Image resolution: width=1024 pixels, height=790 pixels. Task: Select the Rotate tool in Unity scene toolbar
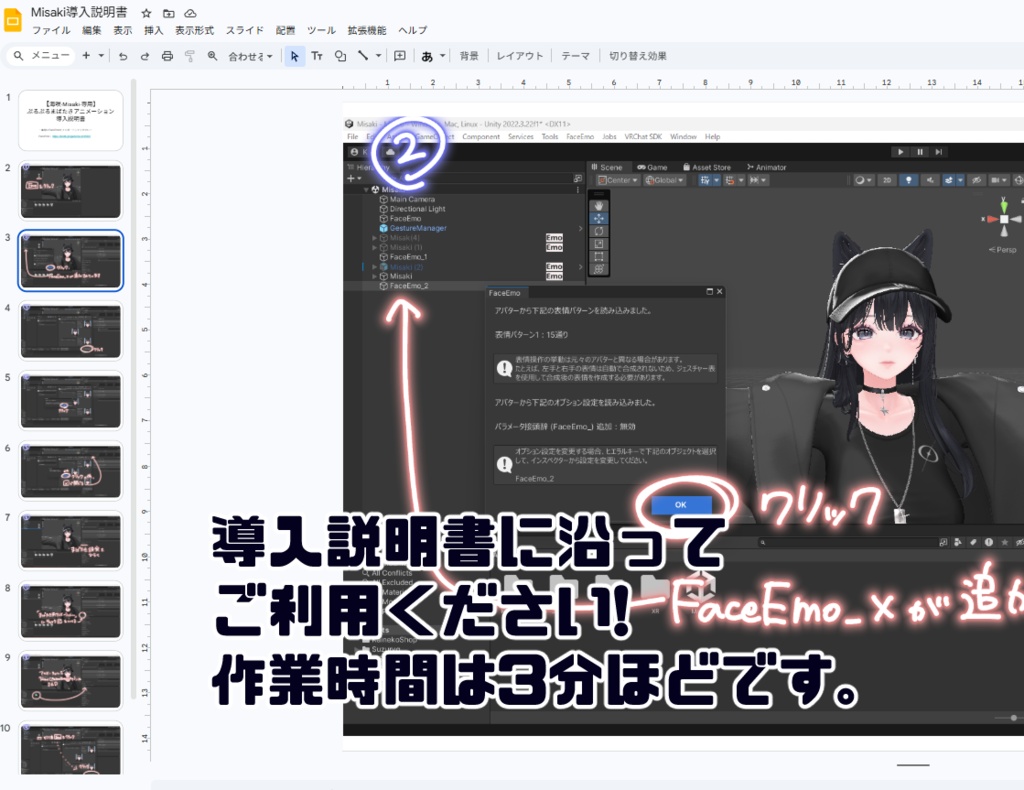(x=599, y=231)
